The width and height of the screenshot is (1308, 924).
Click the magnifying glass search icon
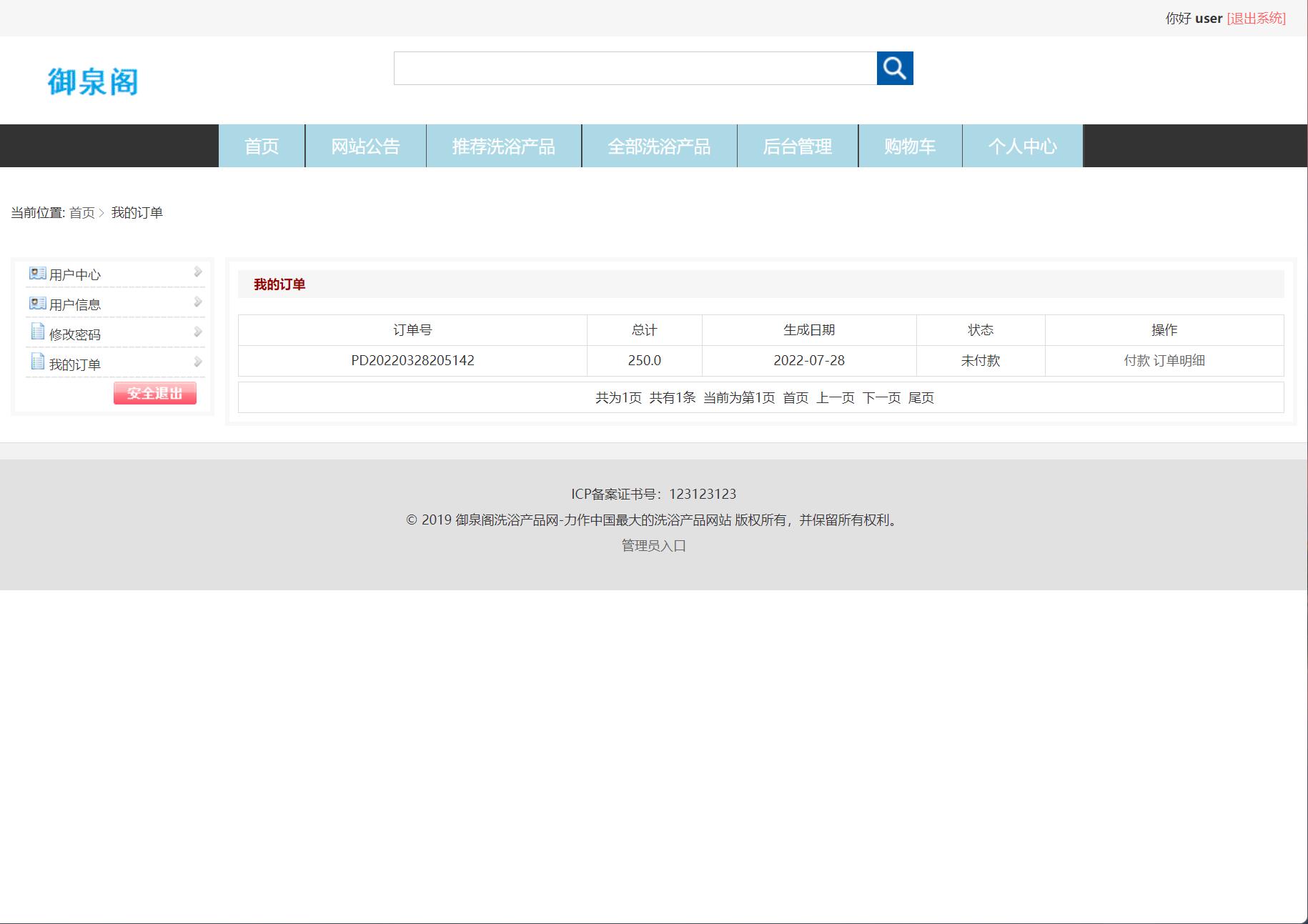(895, 69)
